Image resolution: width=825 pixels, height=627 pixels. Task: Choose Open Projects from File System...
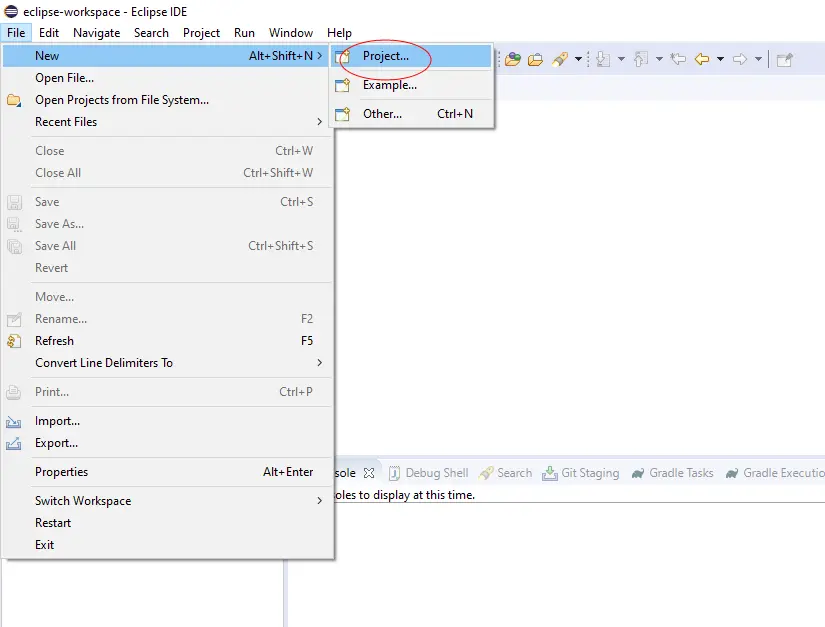point(168,100)
